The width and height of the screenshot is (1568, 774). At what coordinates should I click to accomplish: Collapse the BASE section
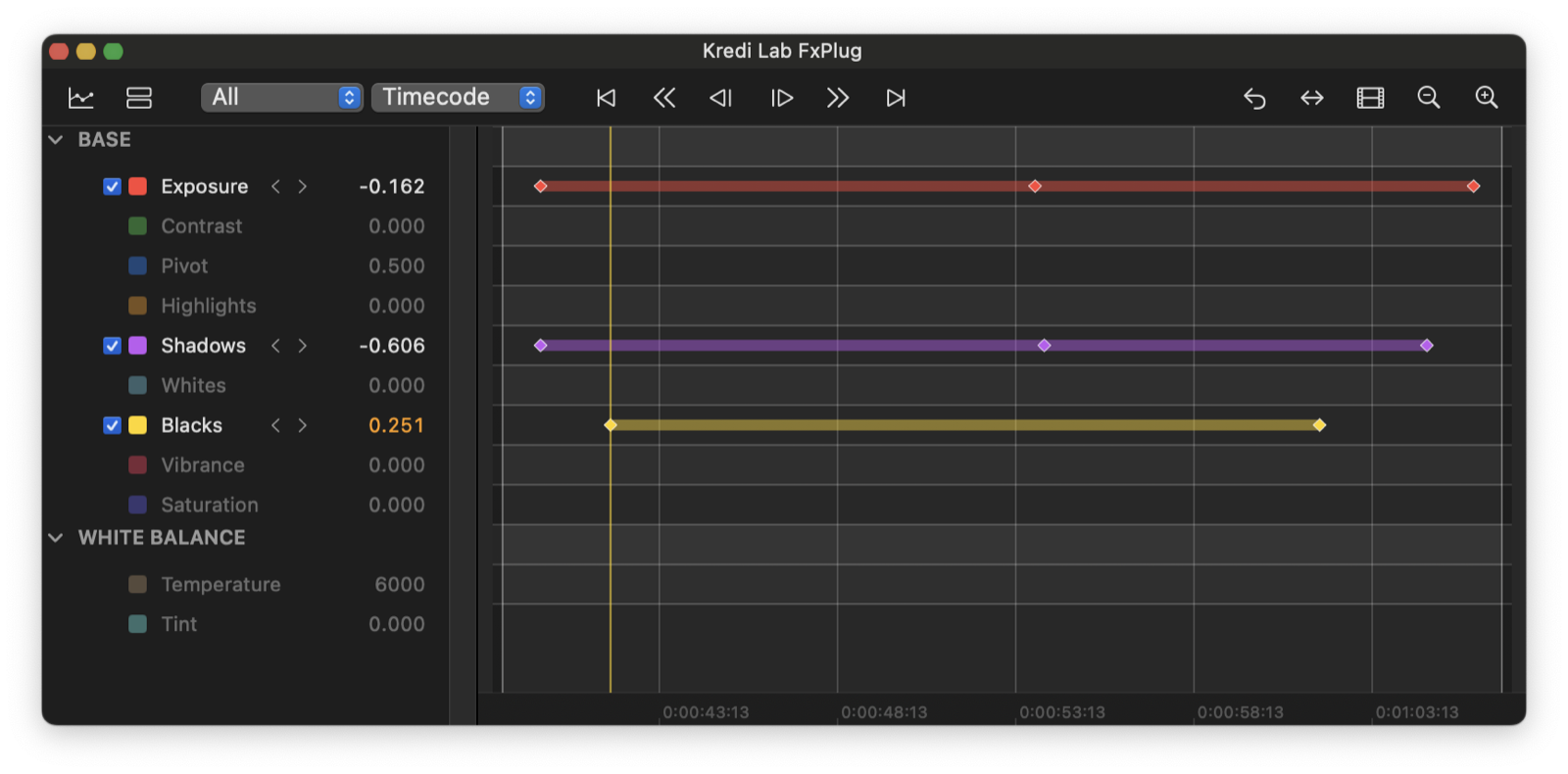tap(56, 140)
